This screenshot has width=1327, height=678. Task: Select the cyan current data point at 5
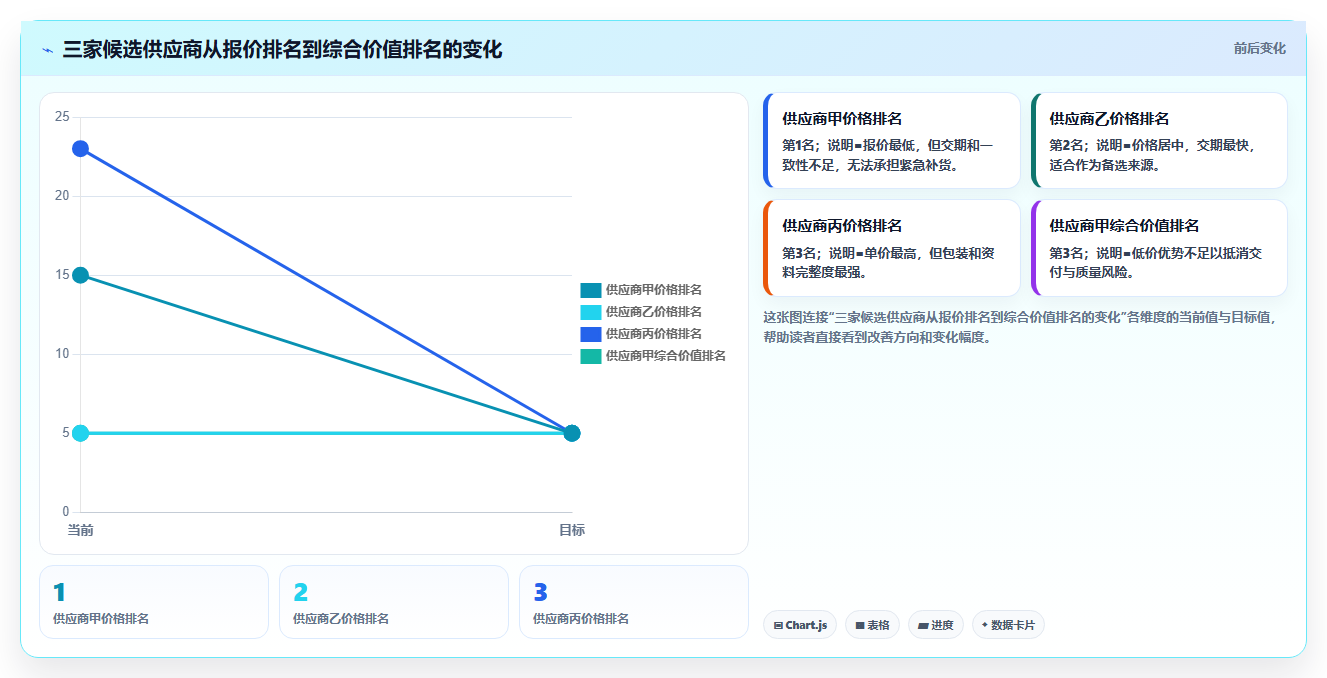[x=80, y=433]
